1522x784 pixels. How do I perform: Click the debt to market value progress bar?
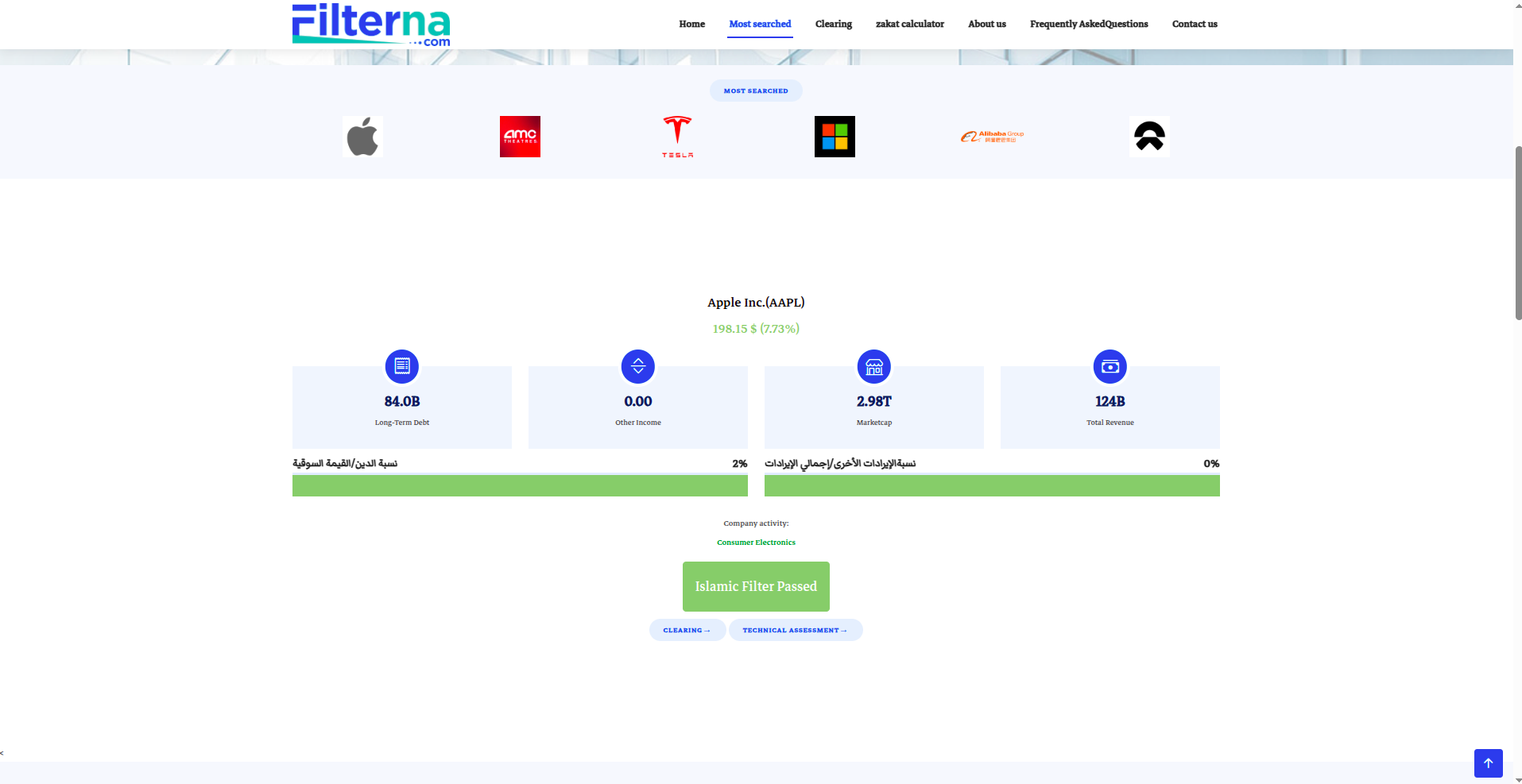click(x=520, y=485)
